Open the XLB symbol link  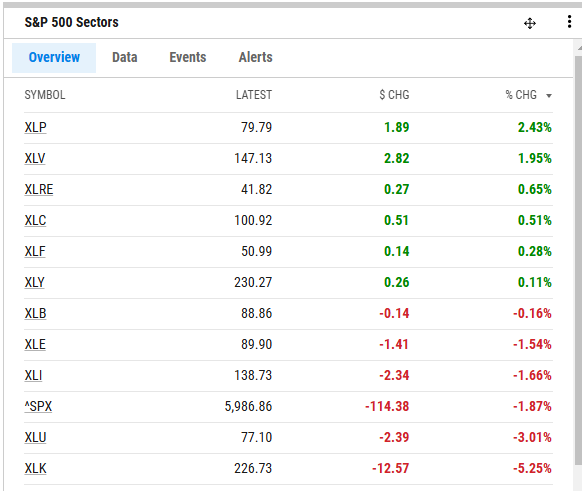pos(36,313)
